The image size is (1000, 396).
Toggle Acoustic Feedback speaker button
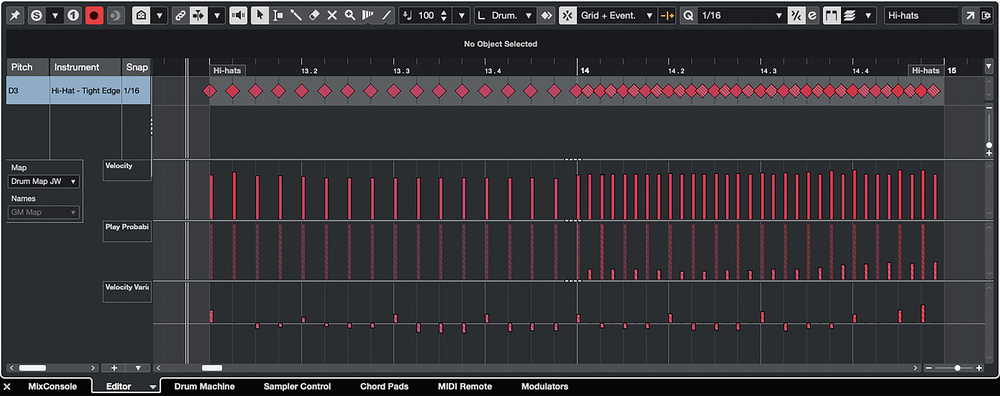[239, 15]
